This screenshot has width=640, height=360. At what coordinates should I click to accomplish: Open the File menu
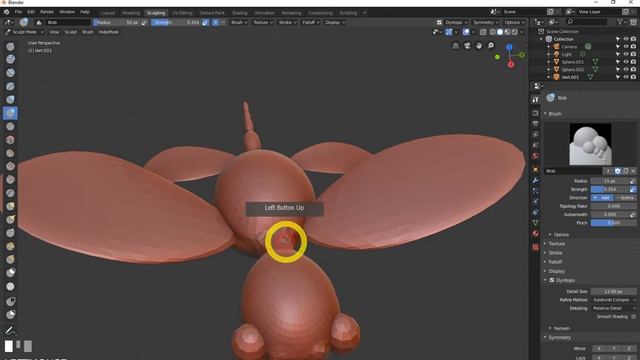(x=18, y=12)
